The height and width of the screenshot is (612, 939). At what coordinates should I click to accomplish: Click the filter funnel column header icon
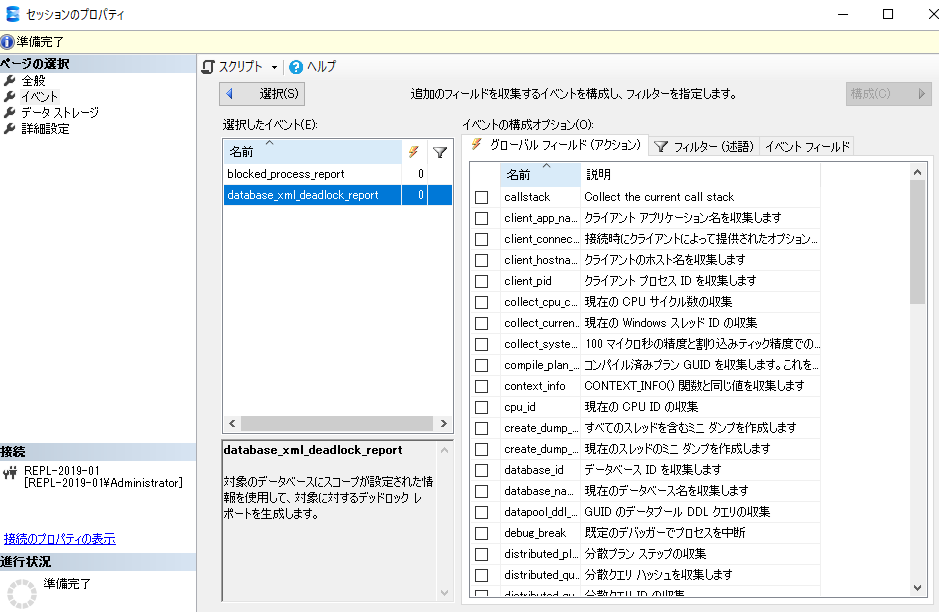click(x=440, y=152)
